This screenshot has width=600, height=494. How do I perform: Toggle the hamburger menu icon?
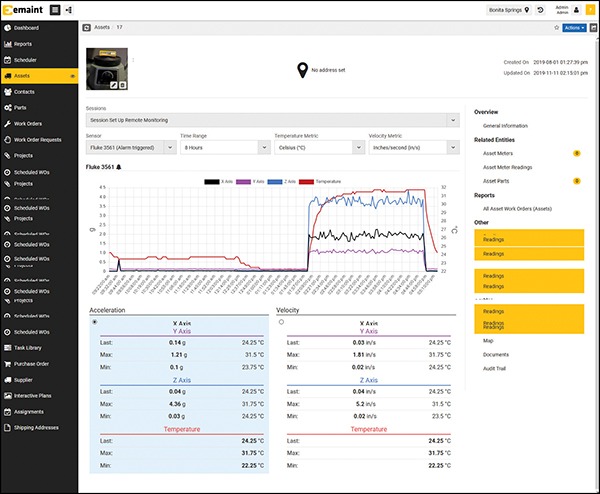click(54, 9)
